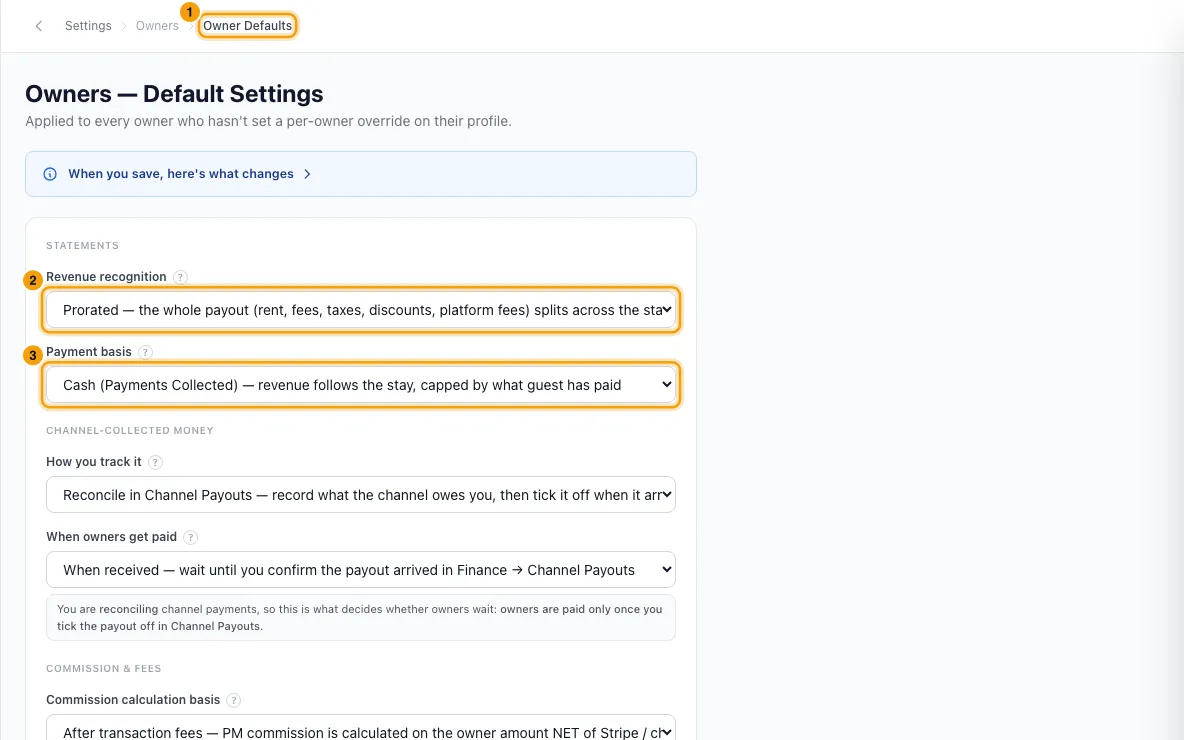Click the STATEMENTS section heading

click(82, 245)
